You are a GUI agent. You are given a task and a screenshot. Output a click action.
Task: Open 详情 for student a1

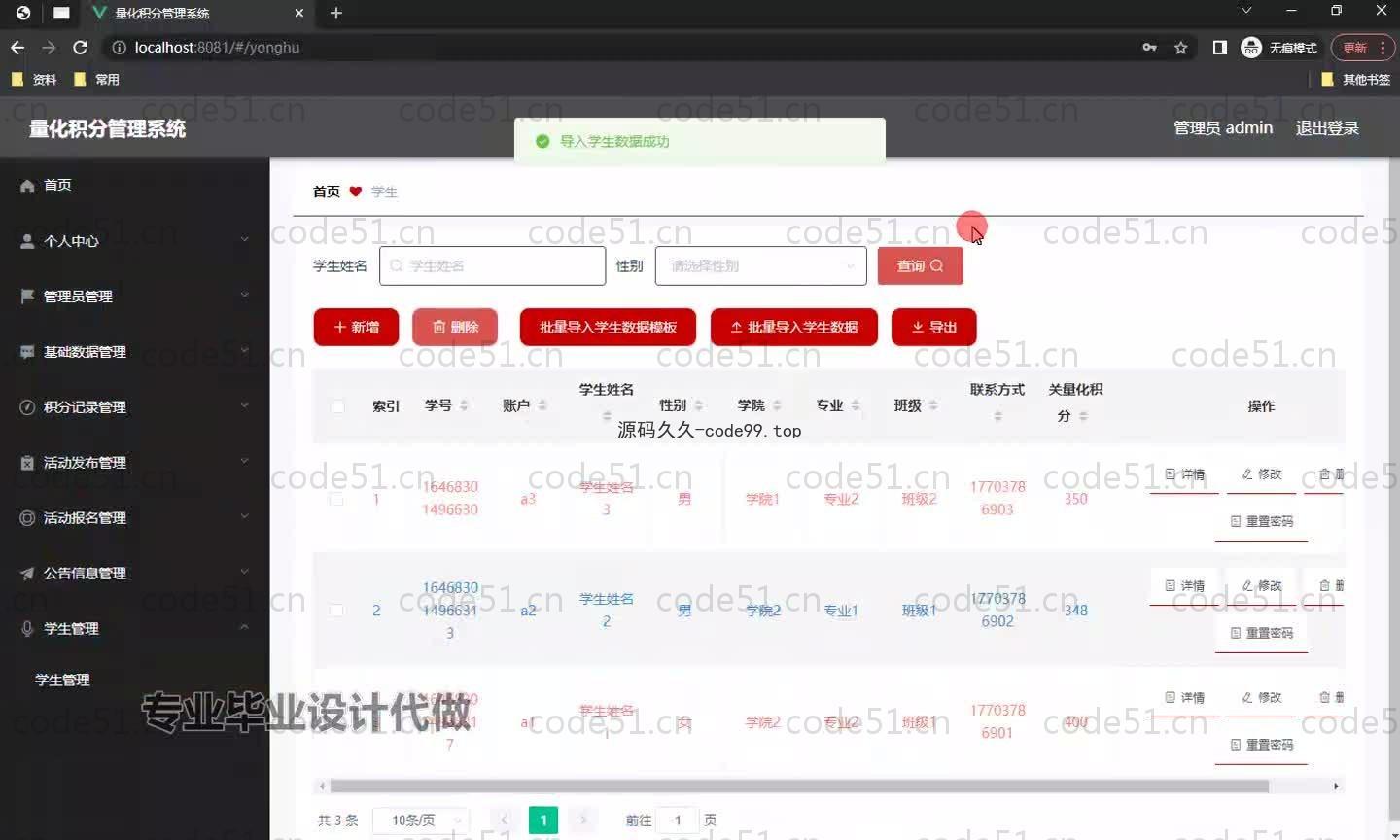tap(1184, 698)
